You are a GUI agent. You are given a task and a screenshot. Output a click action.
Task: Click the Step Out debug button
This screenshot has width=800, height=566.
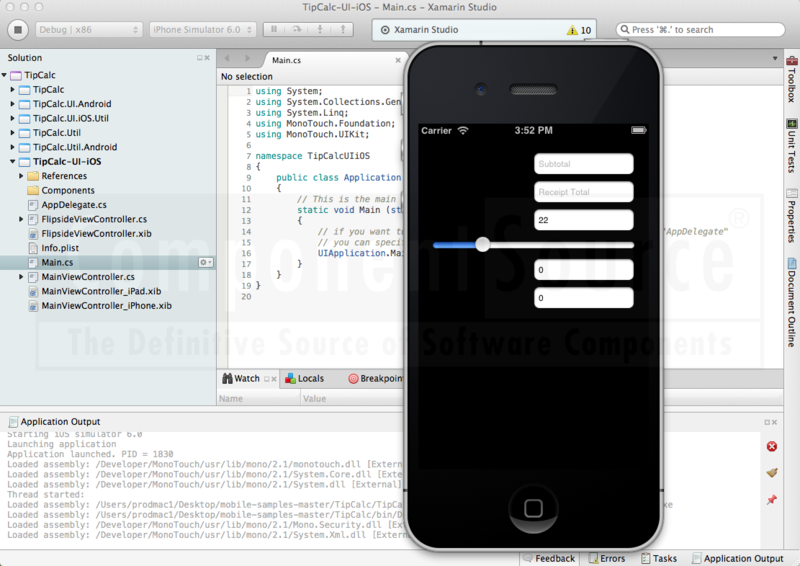[x=342, y=30]
